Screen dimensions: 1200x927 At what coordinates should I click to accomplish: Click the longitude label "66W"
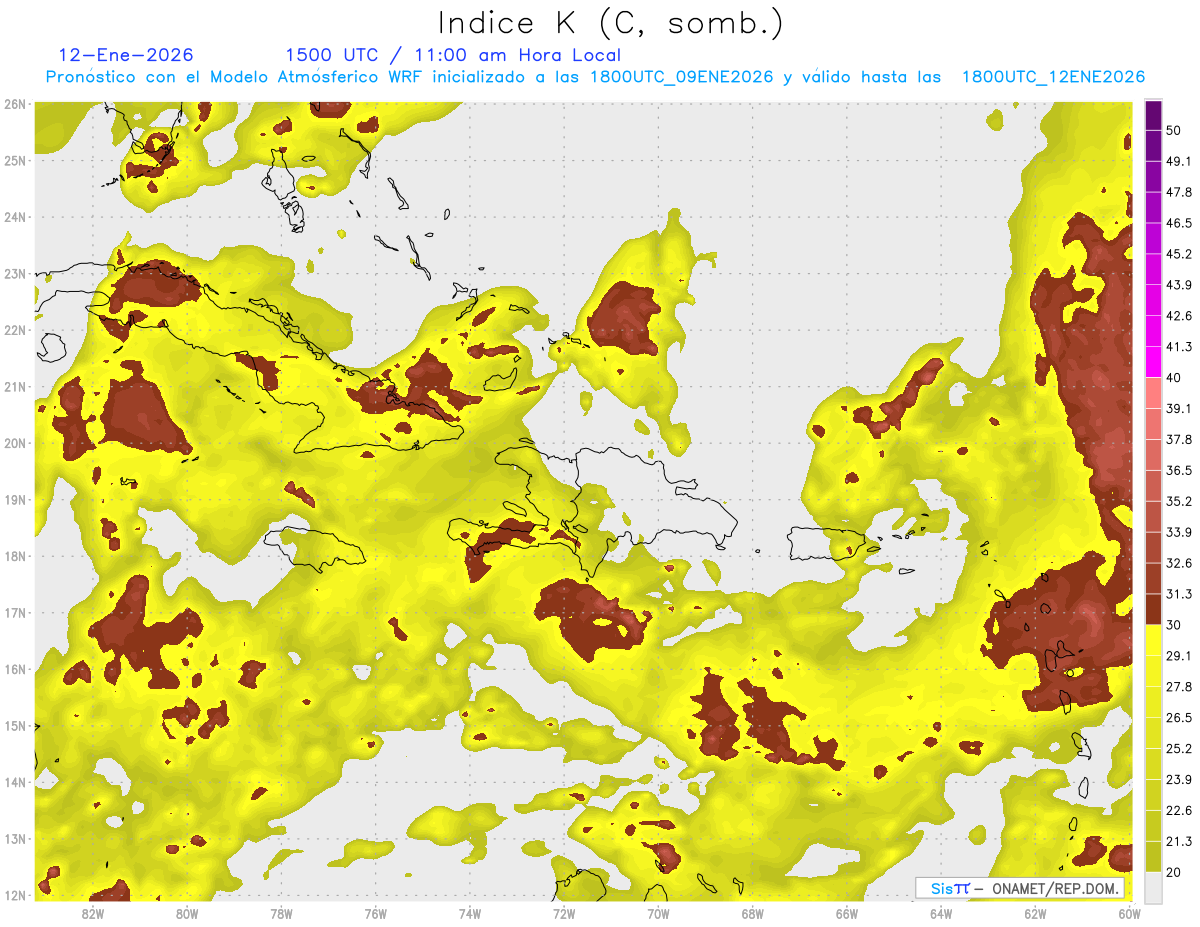tap(847, 913)
